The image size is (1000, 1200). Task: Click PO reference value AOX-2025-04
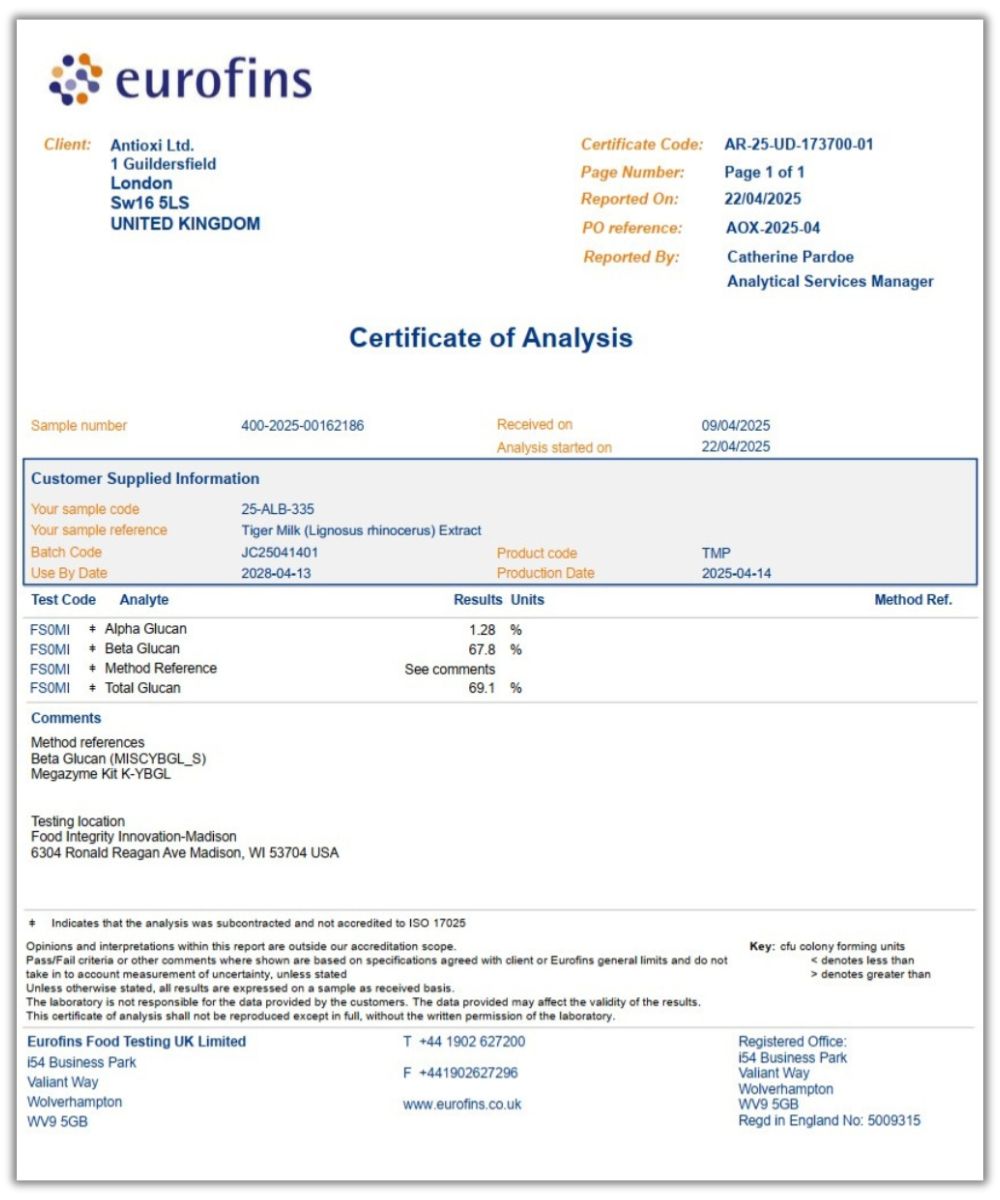[773, 228]
